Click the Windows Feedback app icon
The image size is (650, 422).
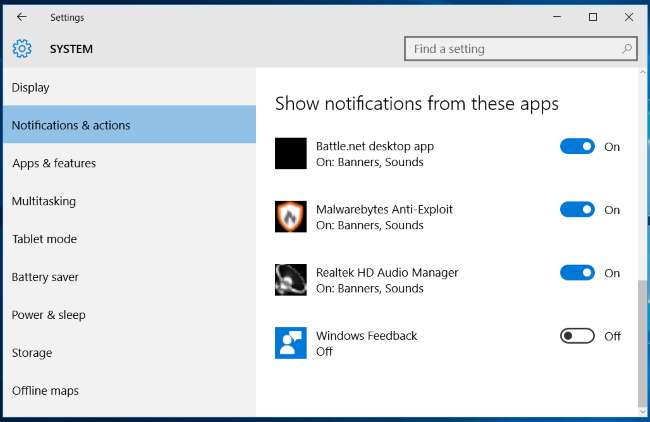[290, 343]
